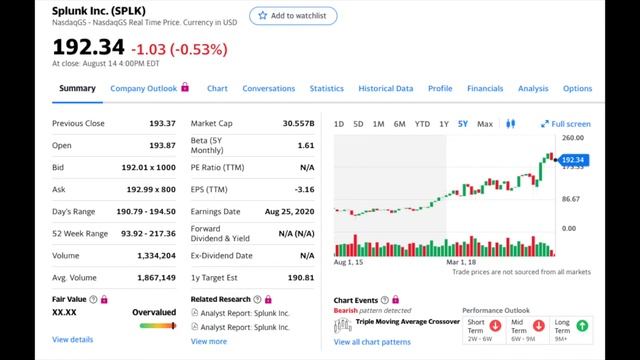Click the lock icon next to Fair Value

click(104, 299)
